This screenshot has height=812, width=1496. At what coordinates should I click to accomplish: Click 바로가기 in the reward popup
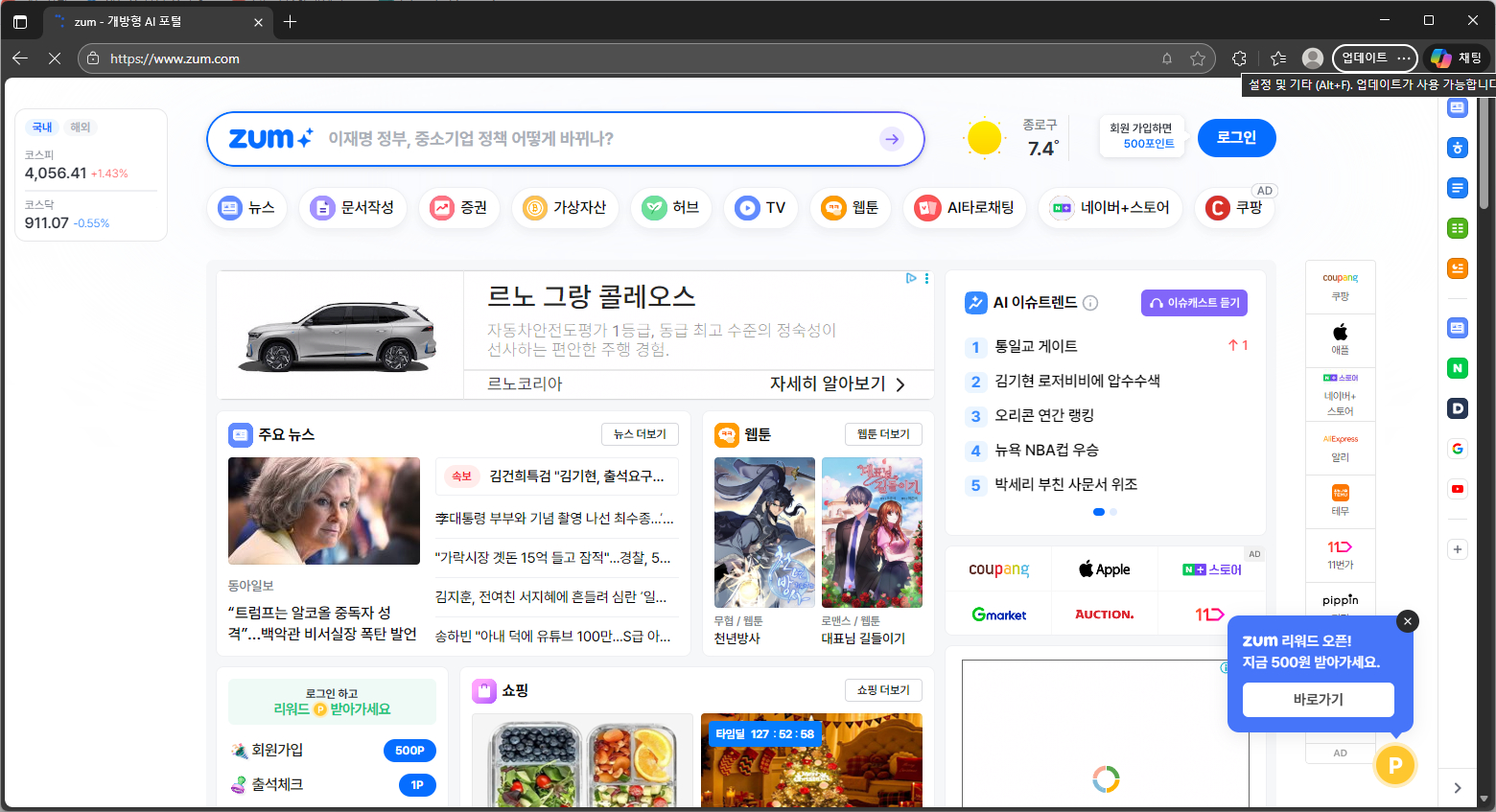1317,700
